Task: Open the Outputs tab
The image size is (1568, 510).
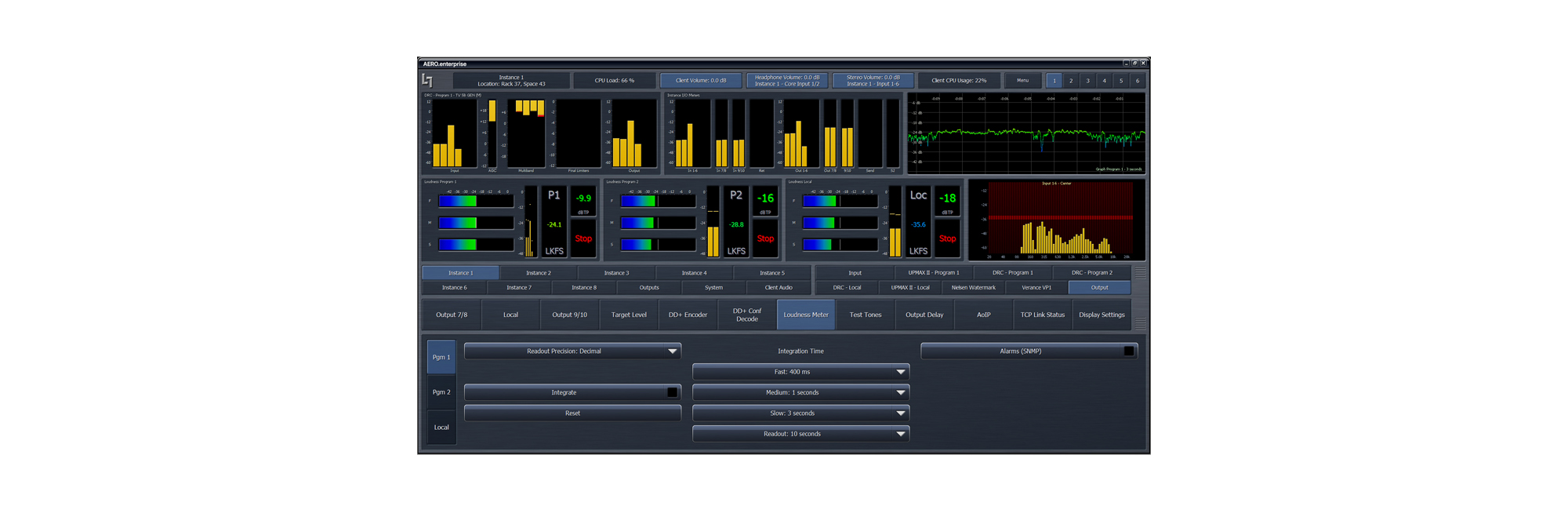Action: (x=648, y=288)
